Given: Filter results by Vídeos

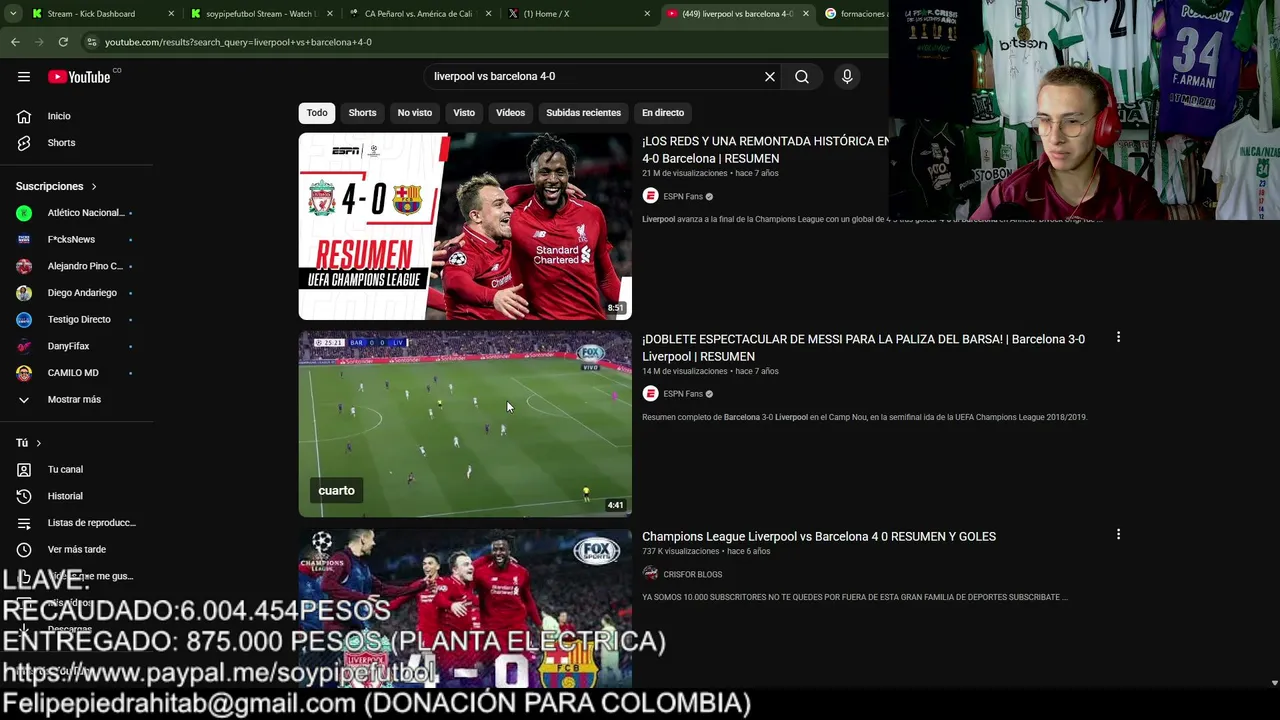Looking at the screenshot, I should coord(510,113).
